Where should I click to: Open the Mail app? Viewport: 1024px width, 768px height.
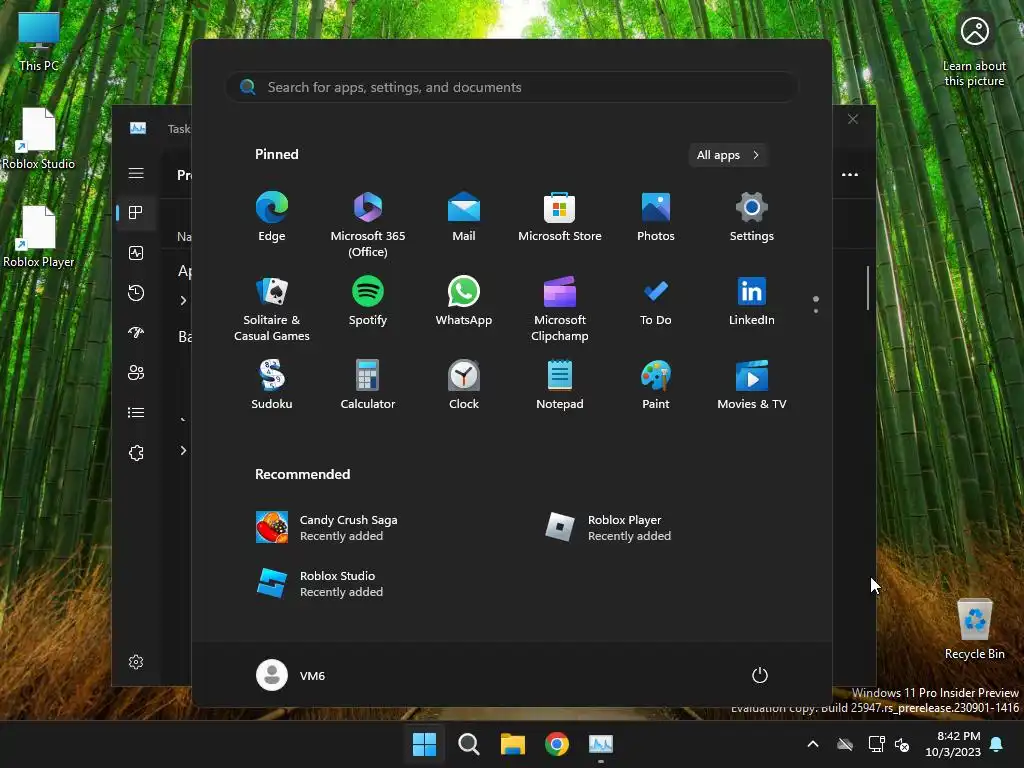click(x=464, y=217)
